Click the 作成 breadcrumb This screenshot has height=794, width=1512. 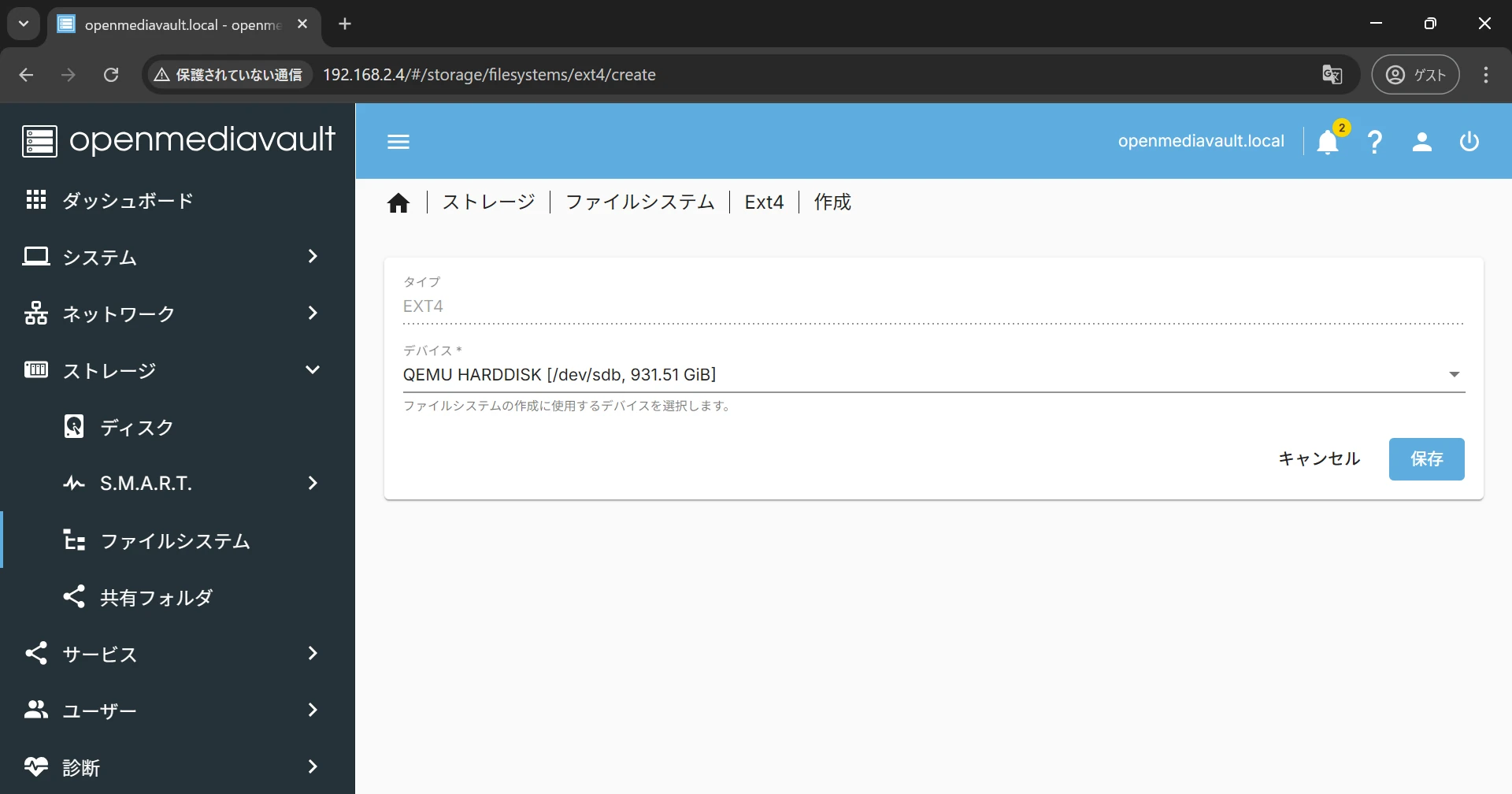(x=832, y=202)
